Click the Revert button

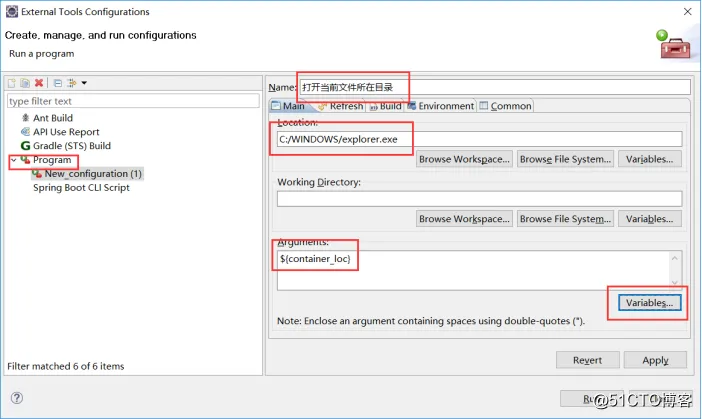pos(587,360)
